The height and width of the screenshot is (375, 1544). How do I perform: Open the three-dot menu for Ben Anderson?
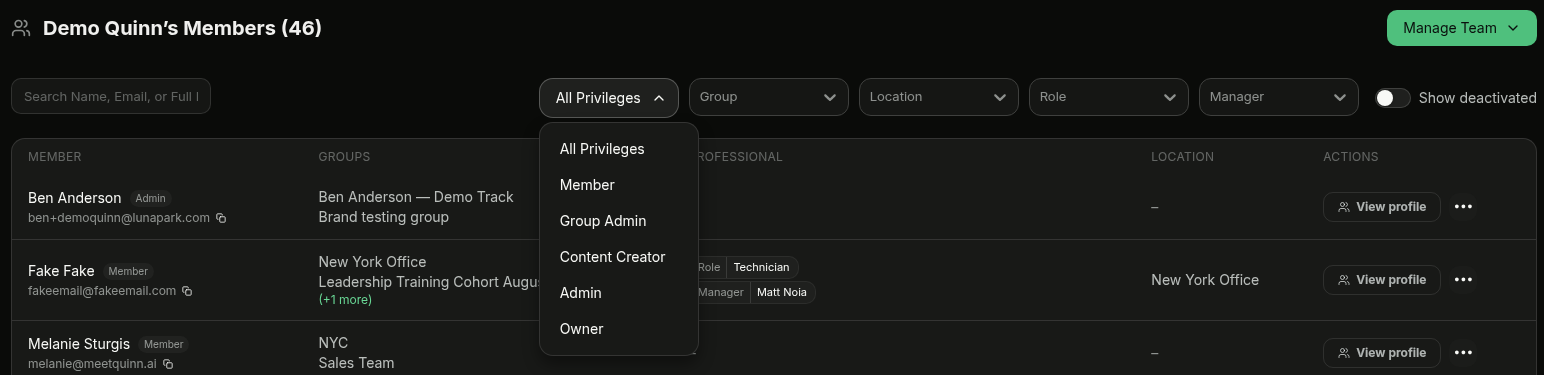point(1463,207)
